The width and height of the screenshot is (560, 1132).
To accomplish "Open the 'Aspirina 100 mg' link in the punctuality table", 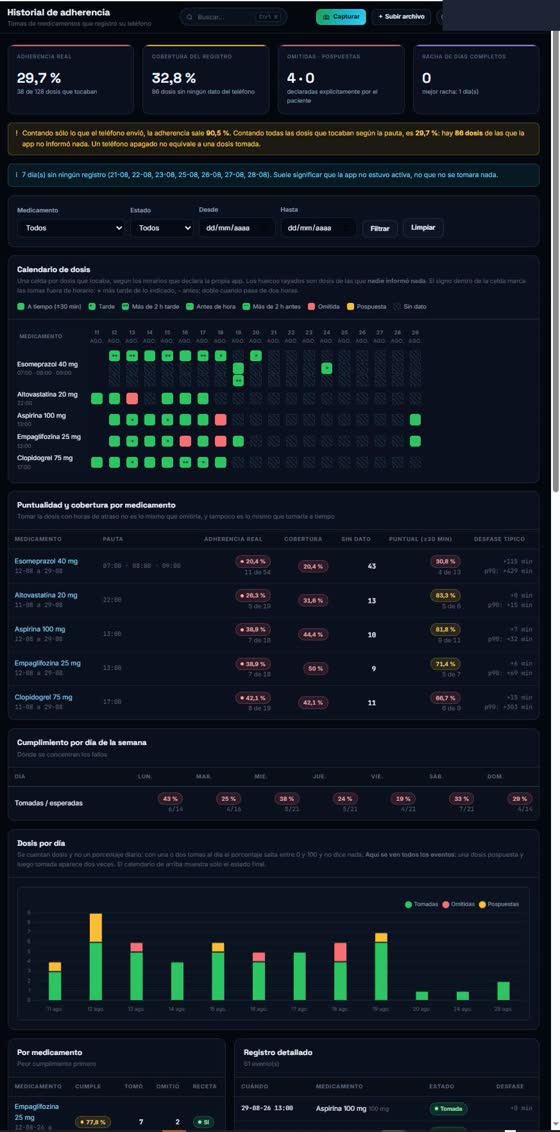I will point(42,630).
